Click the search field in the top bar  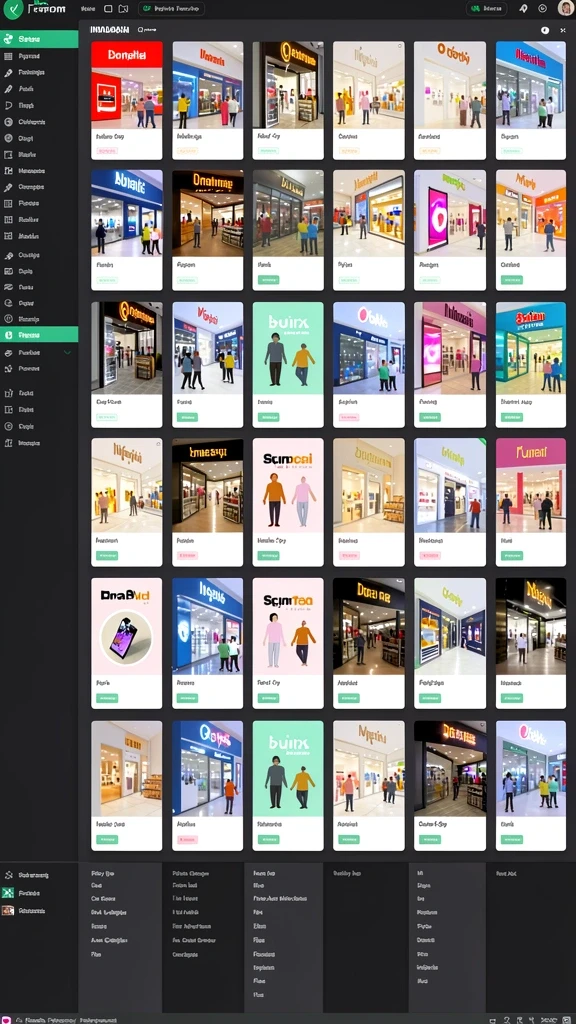click(171, 8)
